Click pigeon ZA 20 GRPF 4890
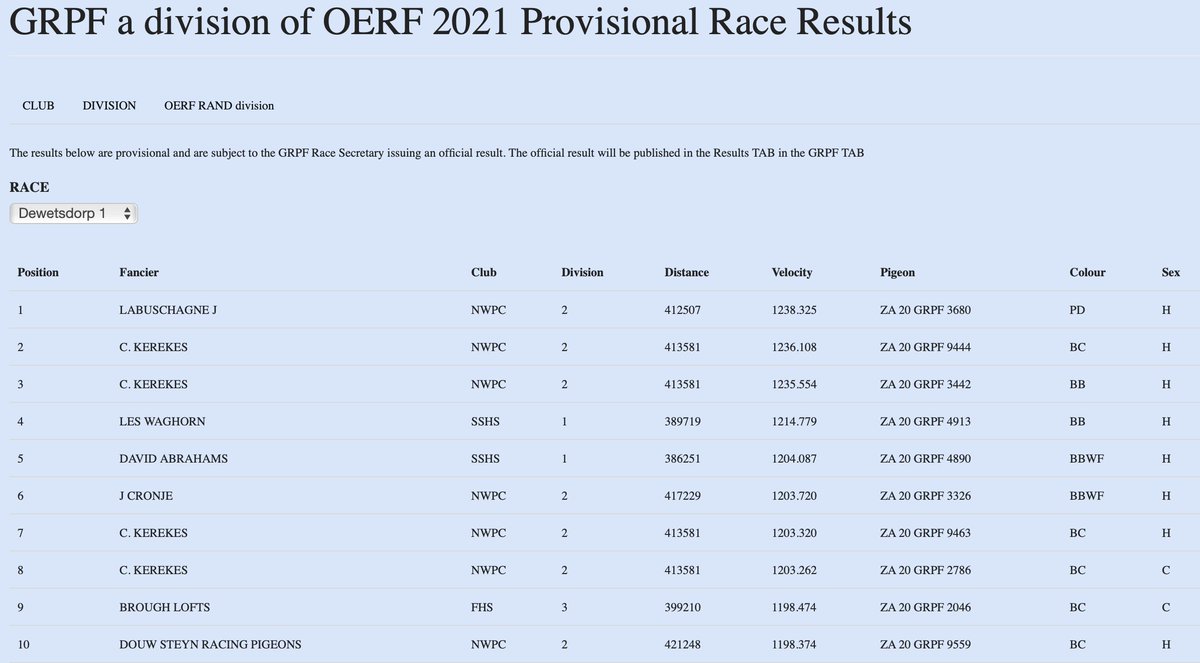 (x=925, y=459)
